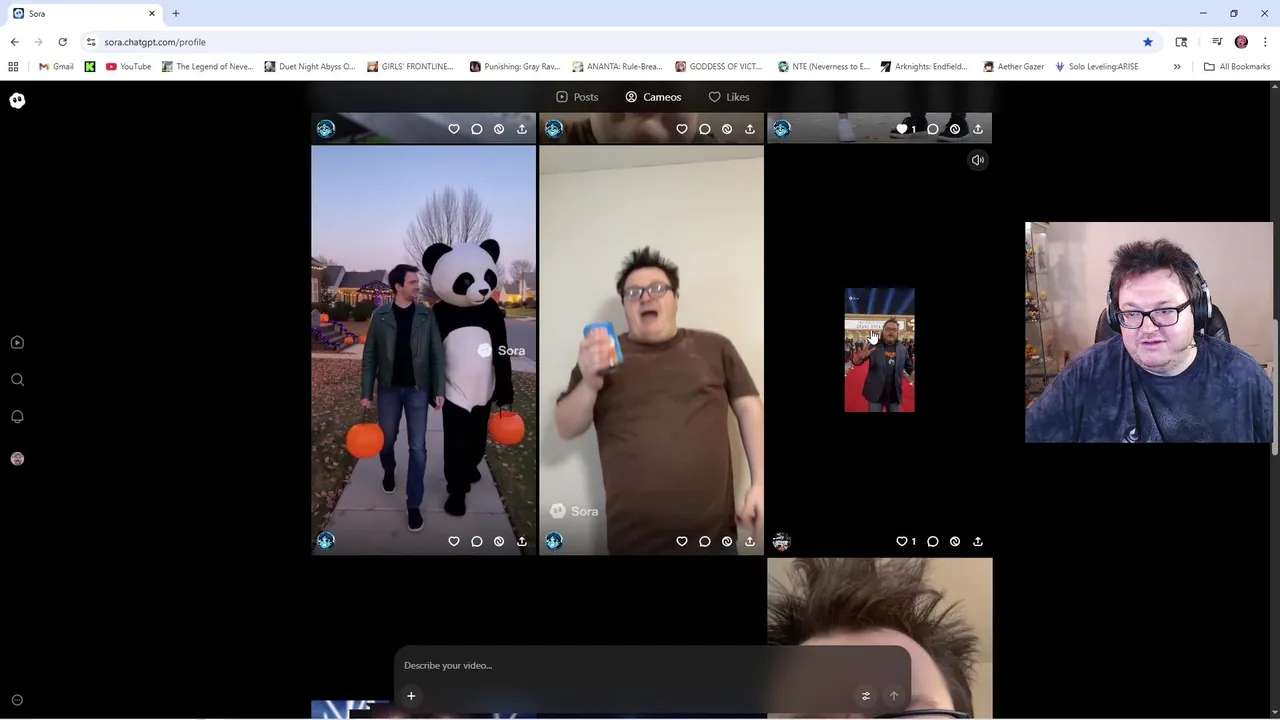
Task: Focus the Describe your video field
Action: click(x=652, y=665)
